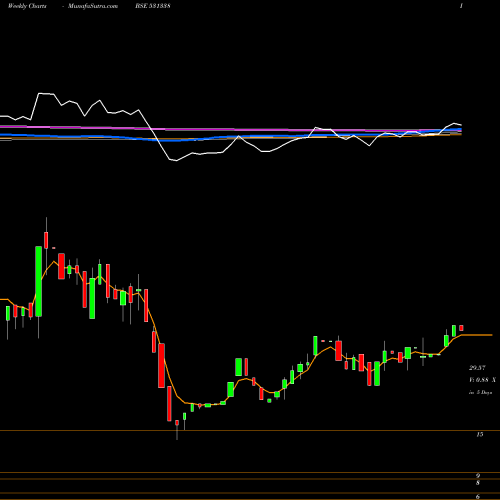Click the price axis label '15'
Screen dimensions: 500x500
pyautogui.click(x=479, y=434)
